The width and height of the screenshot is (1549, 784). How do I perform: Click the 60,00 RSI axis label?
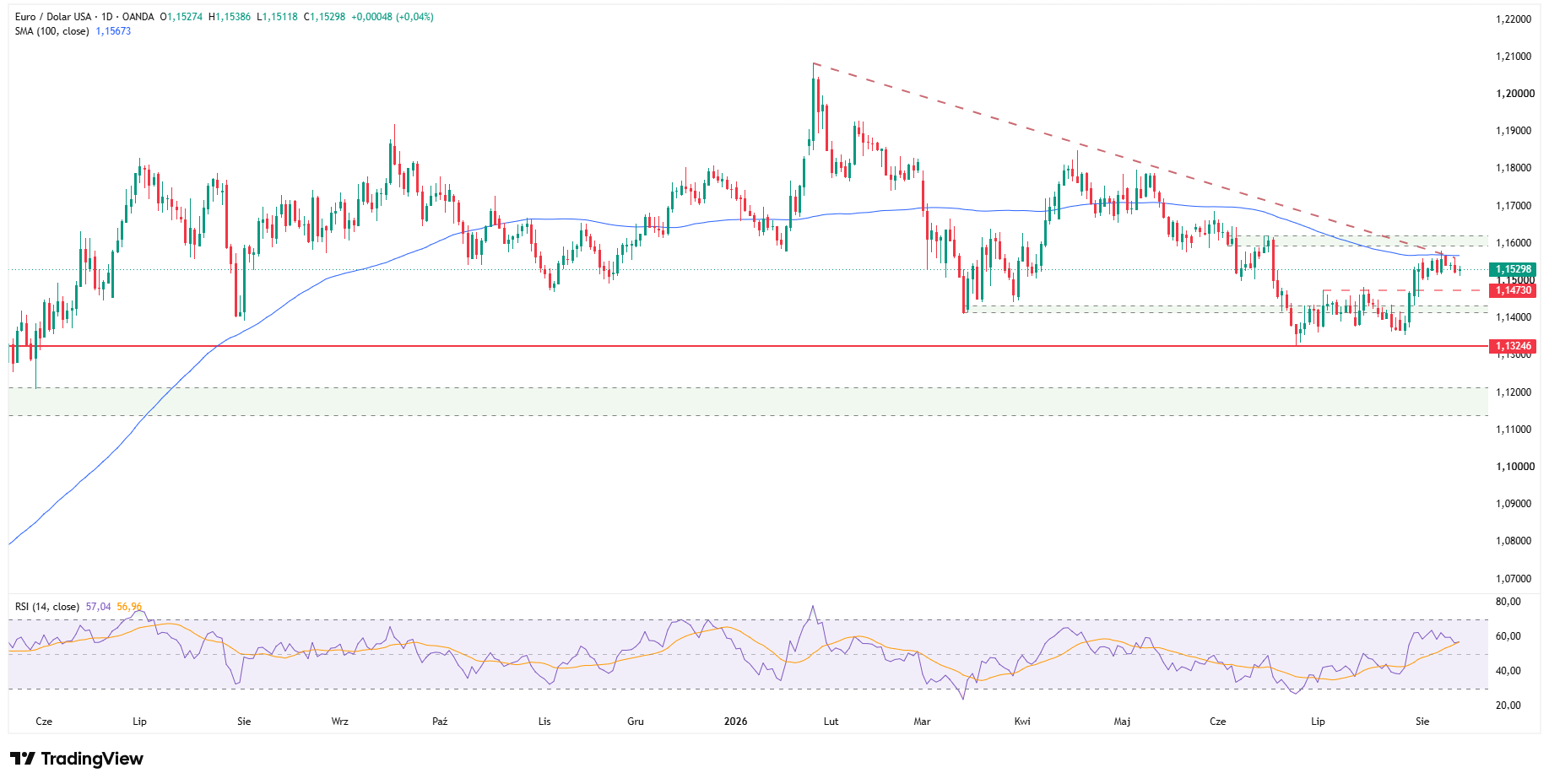(x=1508, y=636)
